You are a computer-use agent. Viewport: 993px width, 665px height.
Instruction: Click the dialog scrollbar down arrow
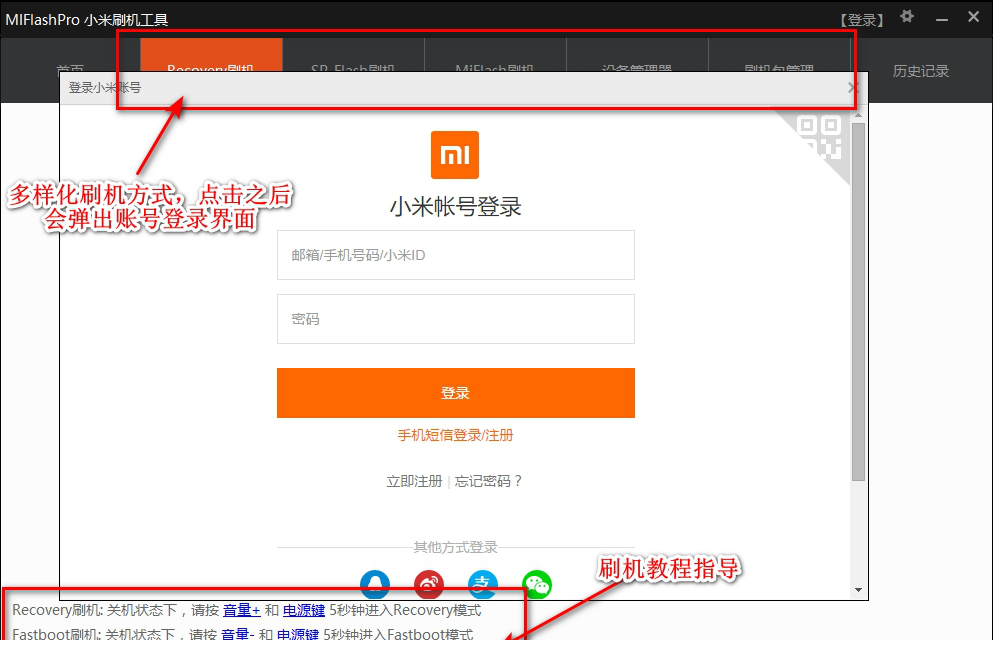(858, 590)
